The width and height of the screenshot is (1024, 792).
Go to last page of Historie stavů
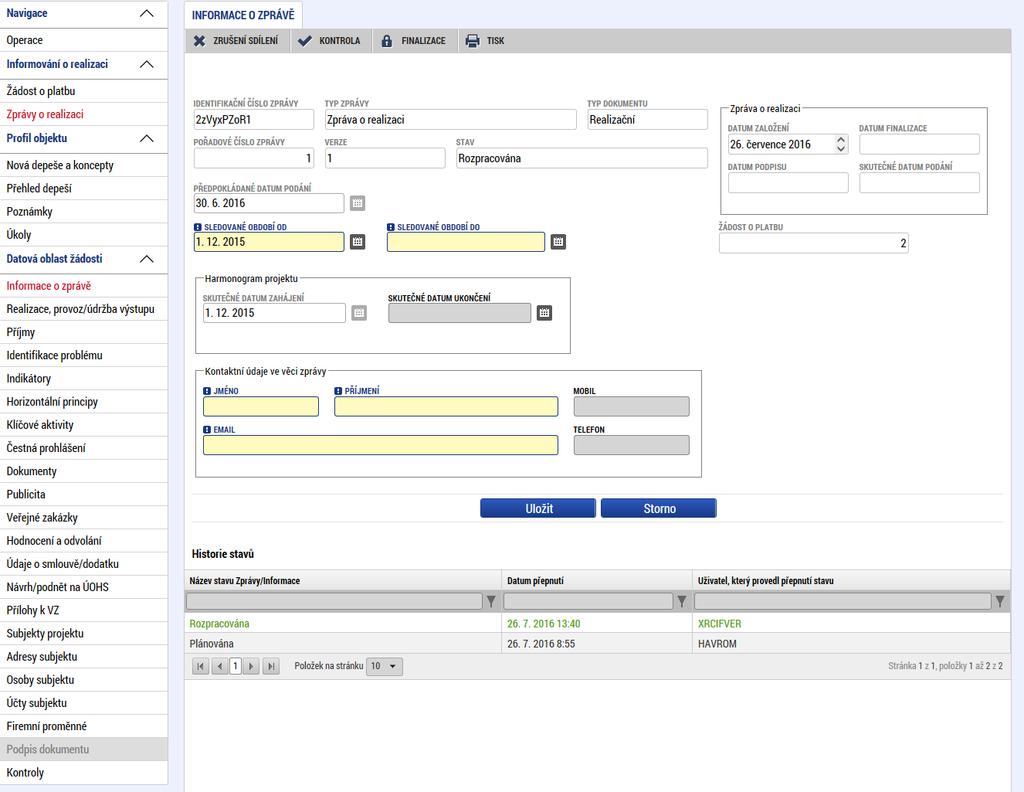coord(271,666)
